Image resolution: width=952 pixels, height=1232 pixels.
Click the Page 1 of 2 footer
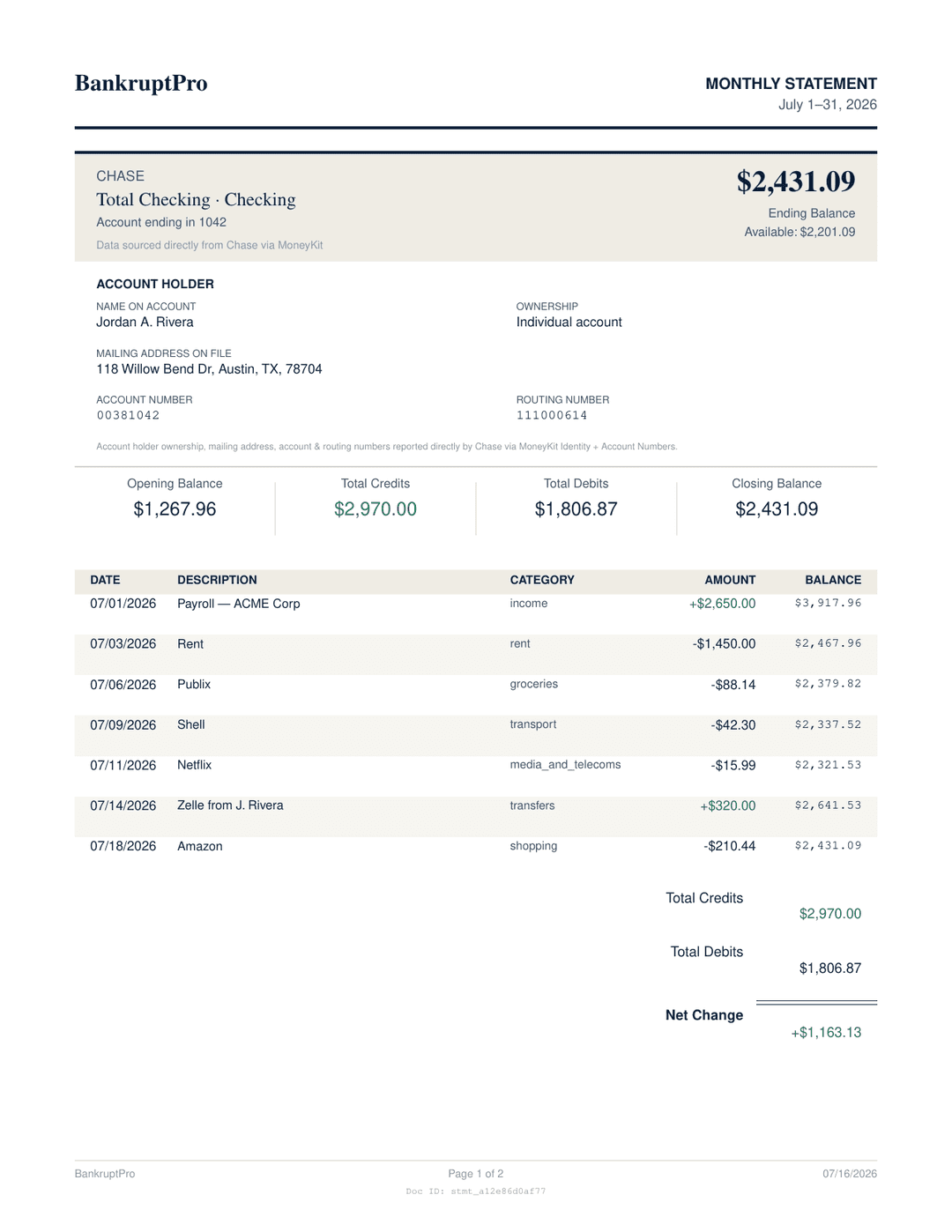476,1175
